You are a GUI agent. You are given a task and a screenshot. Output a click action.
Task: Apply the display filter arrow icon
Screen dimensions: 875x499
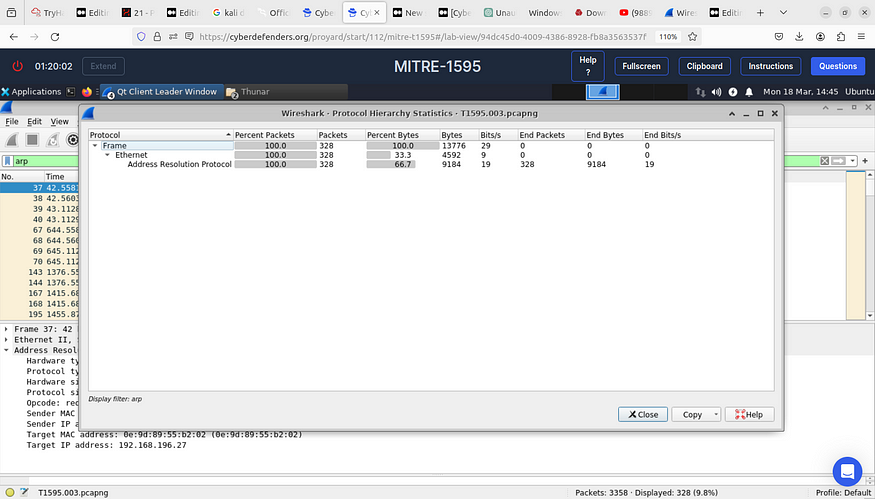(838, 161)
